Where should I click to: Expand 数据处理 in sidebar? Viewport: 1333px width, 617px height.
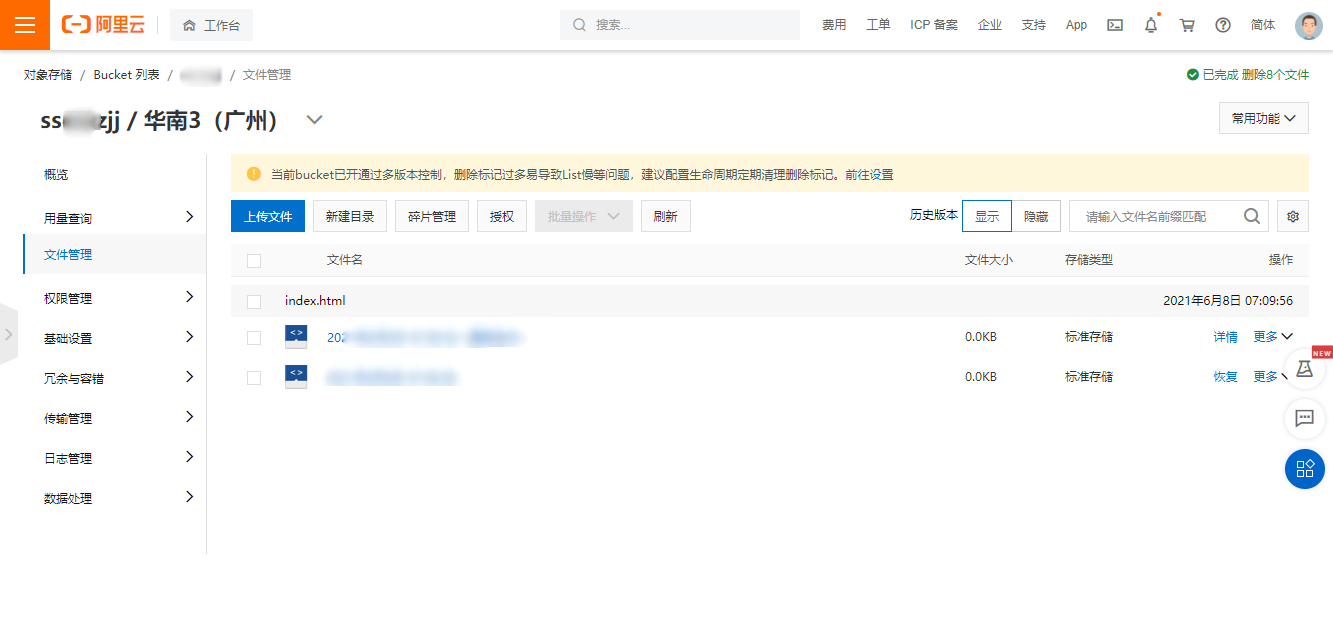point(189,497)
